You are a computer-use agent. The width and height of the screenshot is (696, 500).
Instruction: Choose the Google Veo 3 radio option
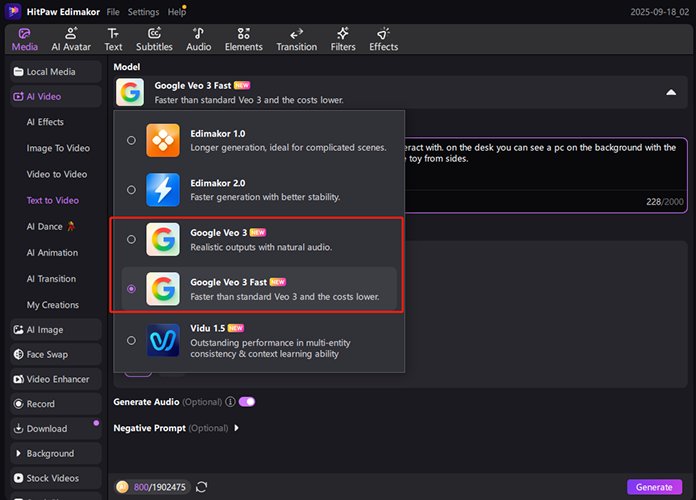tap(131, 239)
